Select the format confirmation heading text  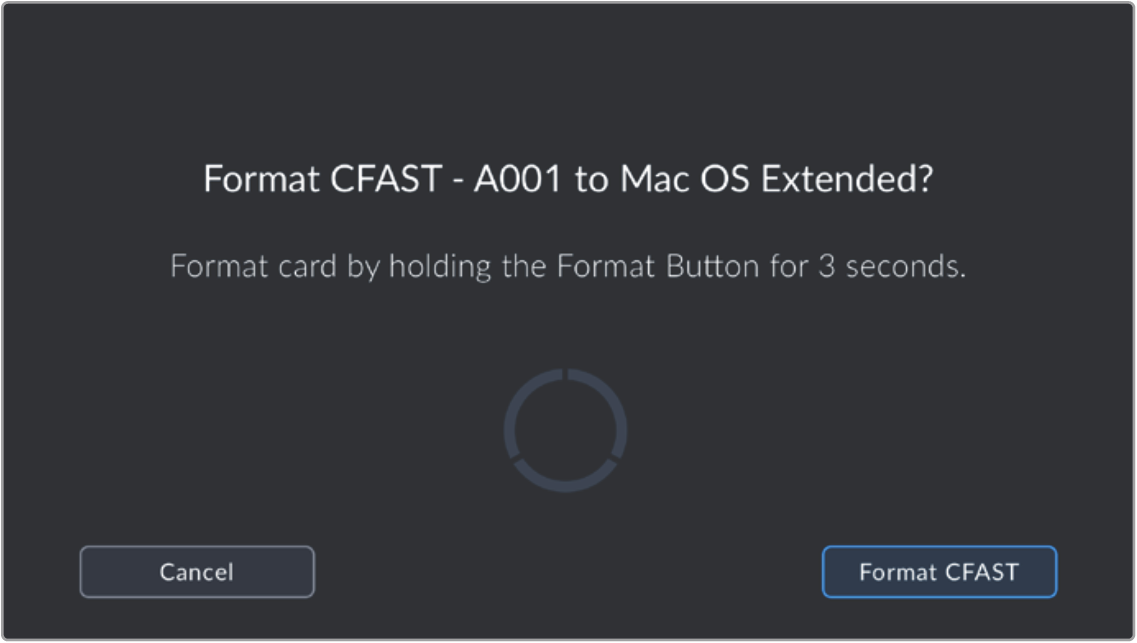(568, 181)
